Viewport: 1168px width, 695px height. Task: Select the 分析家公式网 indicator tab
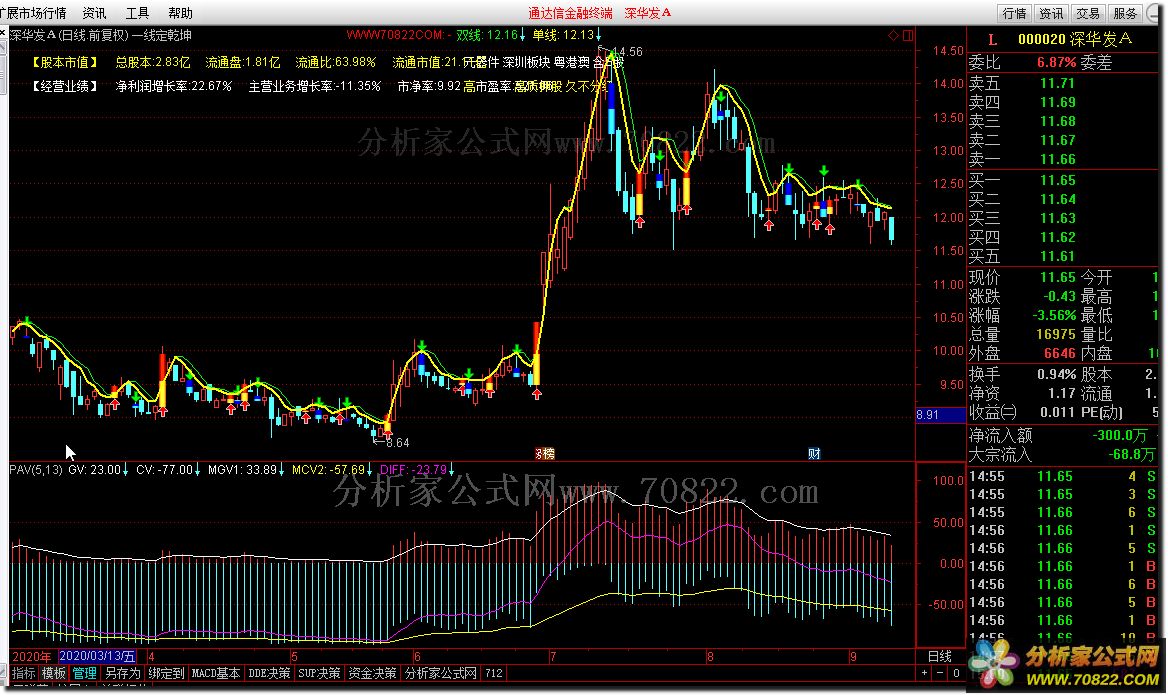coord(441,673)
